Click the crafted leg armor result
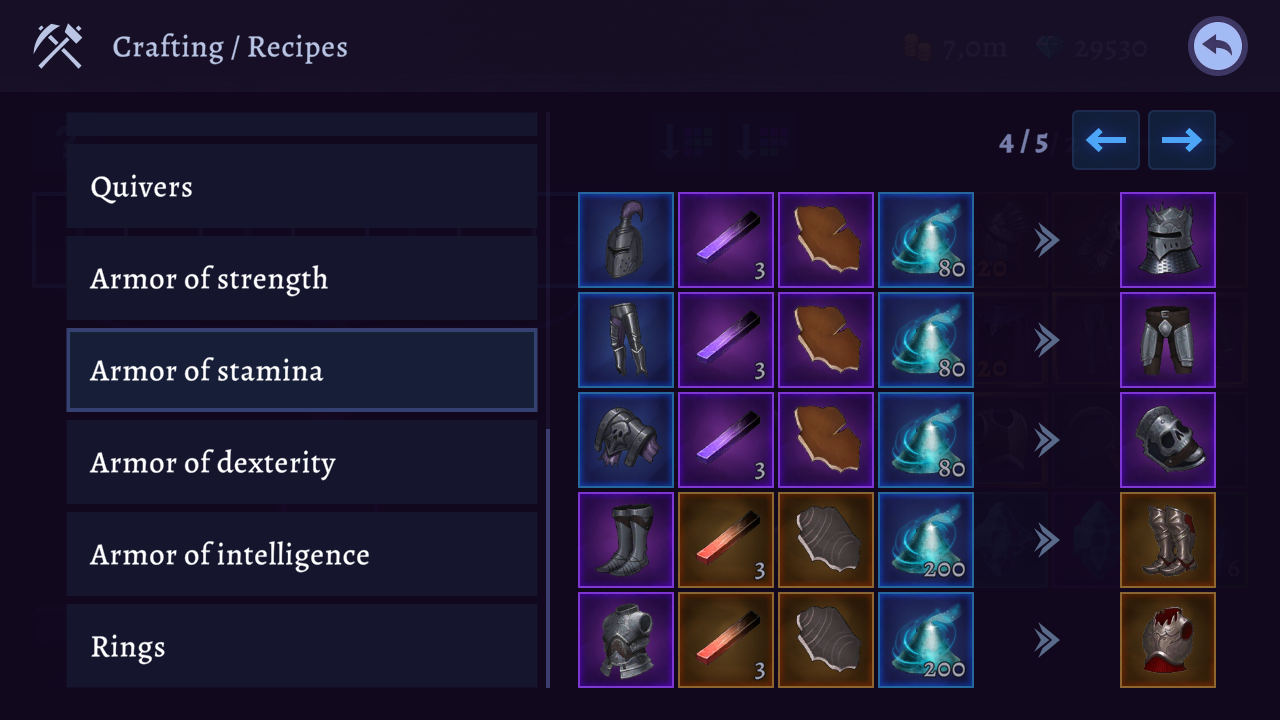 (1167, 340)
